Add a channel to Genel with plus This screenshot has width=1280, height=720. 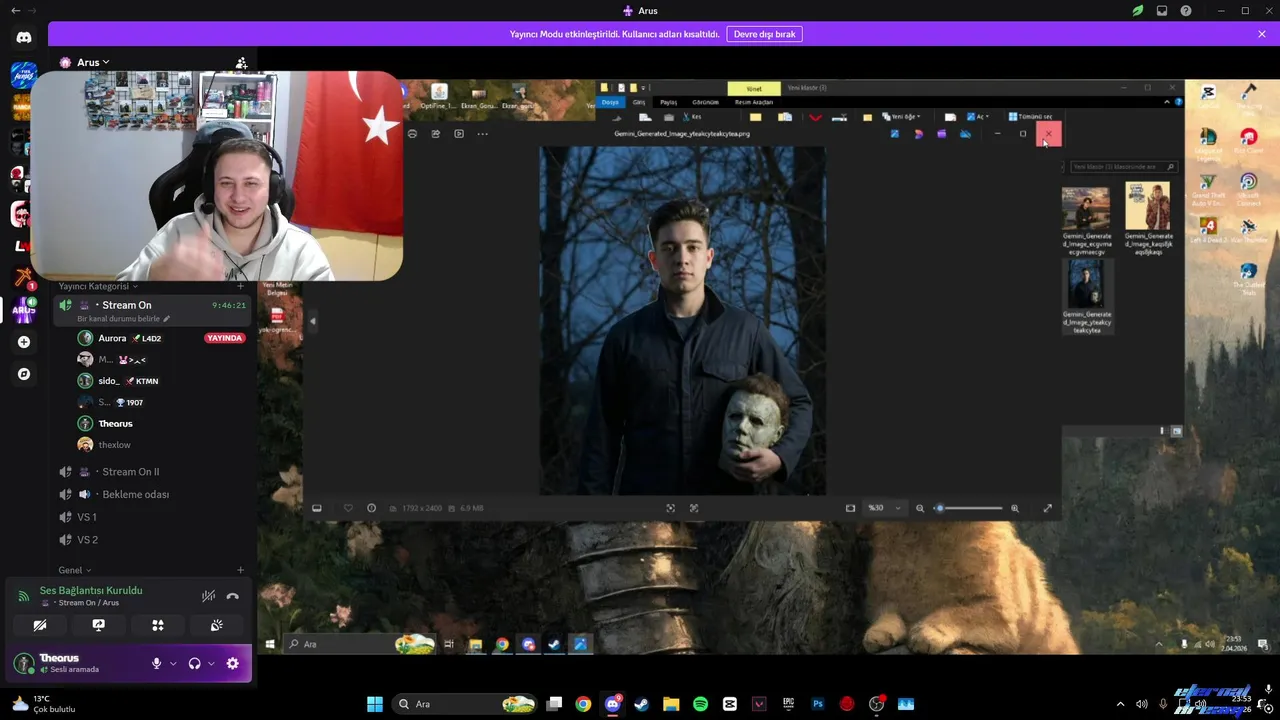(240, 570)
